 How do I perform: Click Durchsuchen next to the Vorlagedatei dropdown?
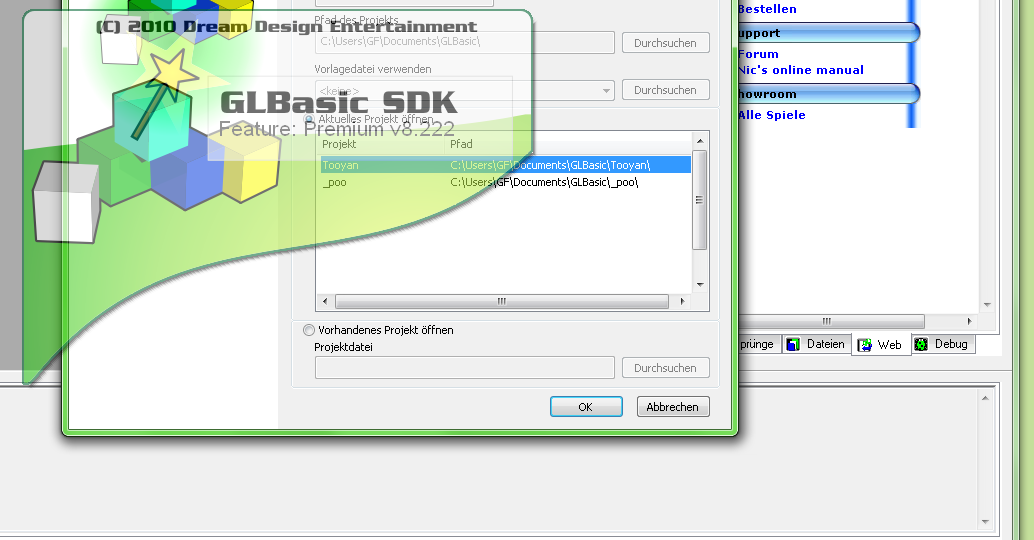(x=665, y=90)
